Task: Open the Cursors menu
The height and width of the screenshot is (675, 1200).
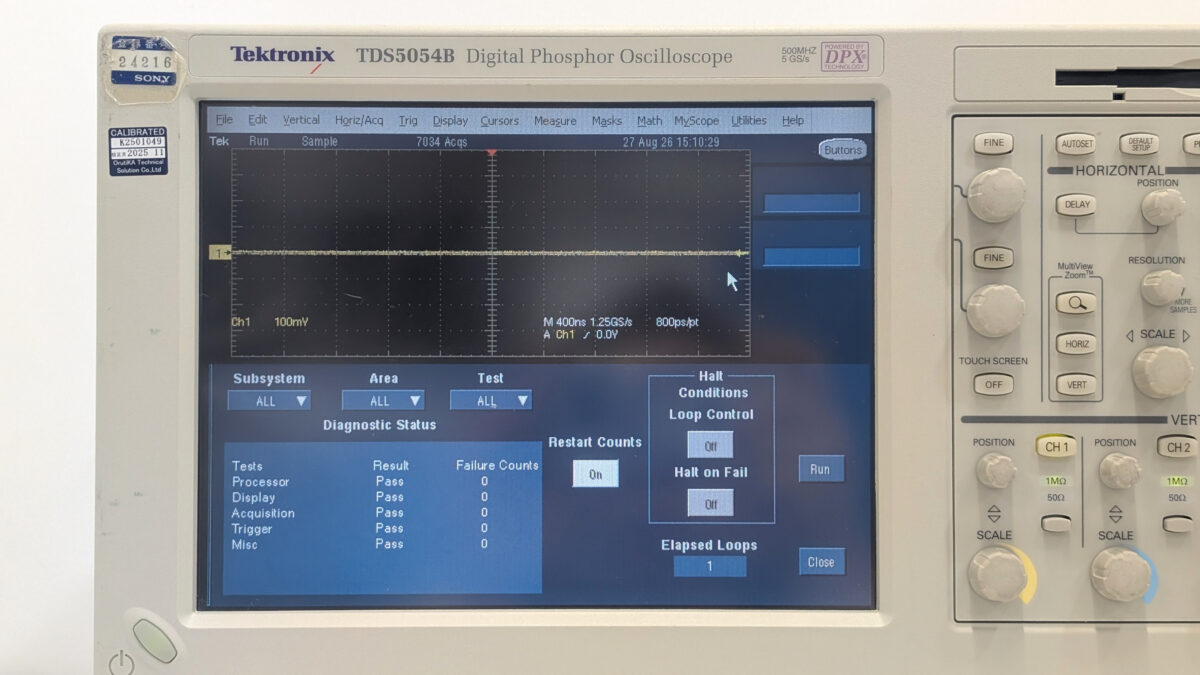Action: [499, 120]
